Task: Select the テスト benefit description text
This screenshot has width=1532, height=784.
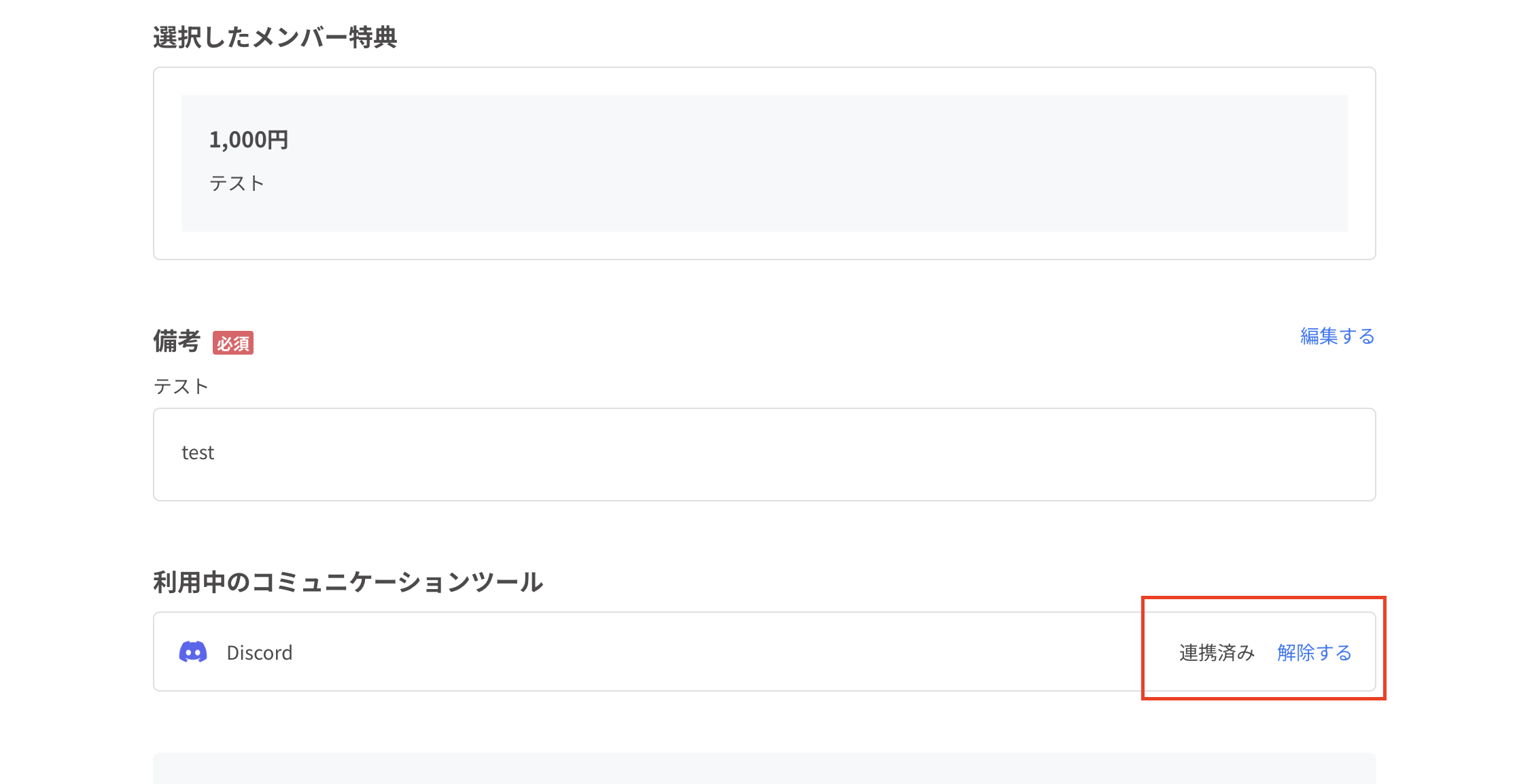Action: coord(237,182)
